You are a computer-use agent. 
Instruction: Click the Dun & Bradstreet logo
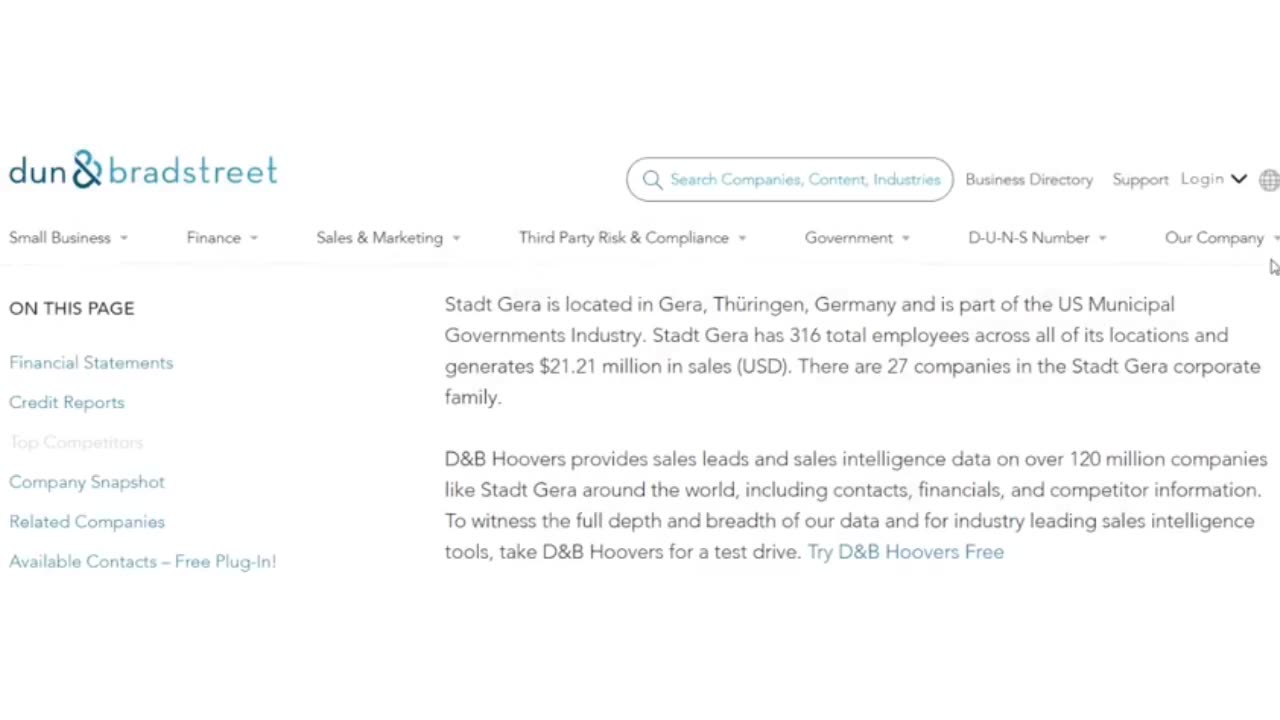tap(143, 170)
